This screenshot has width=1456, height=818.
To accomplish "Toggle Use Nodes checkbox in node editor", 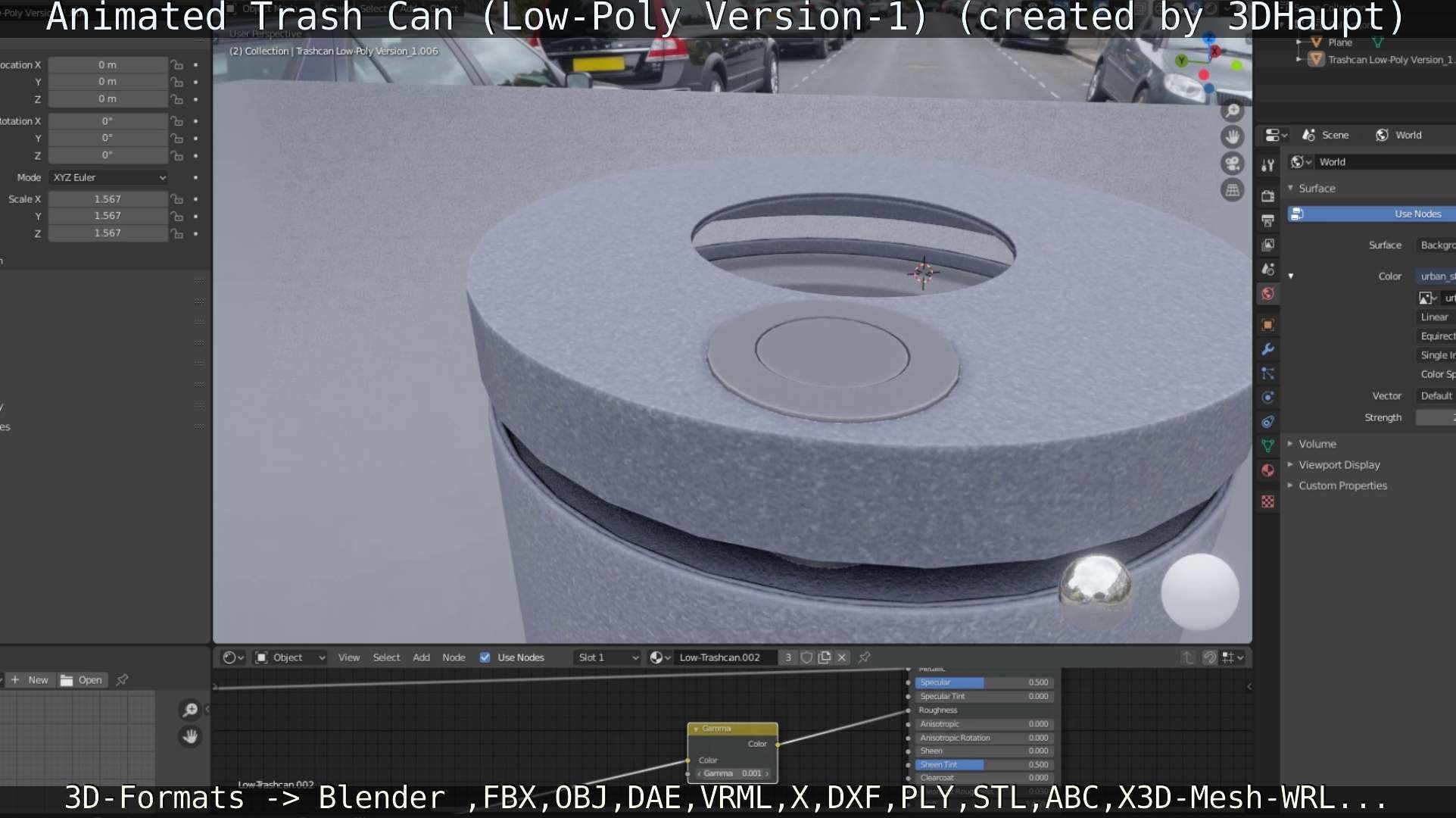I will (485, 657).
